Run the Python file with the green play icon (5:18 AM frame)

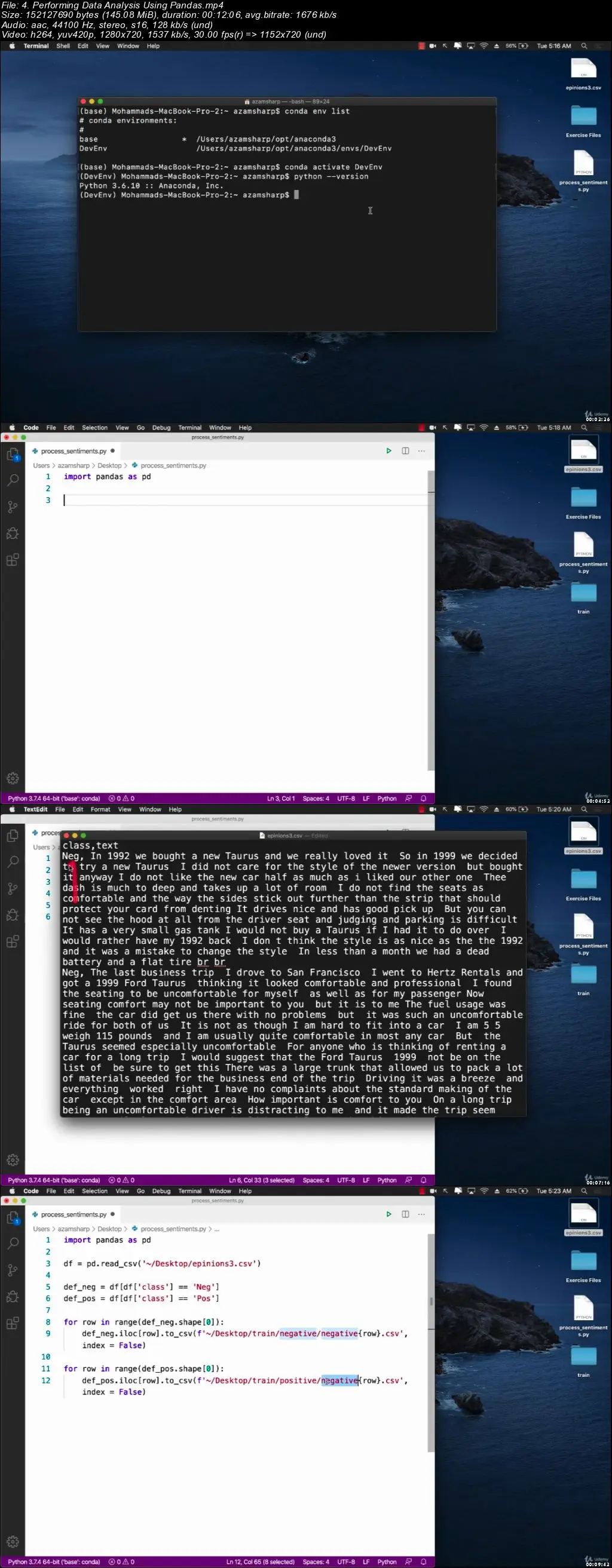pyautogui.click(x=388, y=451)
